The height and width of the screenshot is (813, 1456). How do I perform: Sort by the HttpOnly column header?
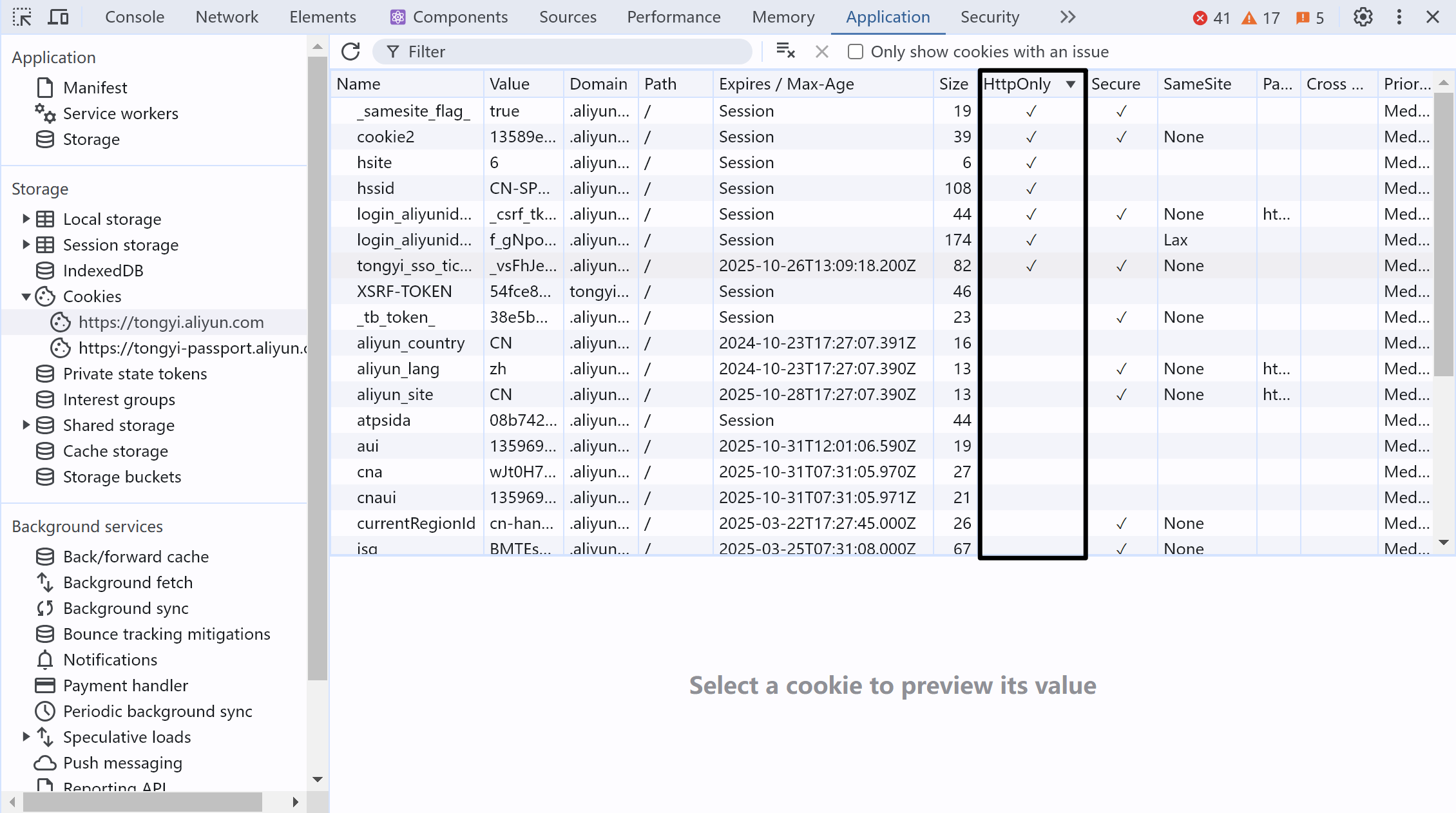pyautogui.click(x=1018, y=84)
